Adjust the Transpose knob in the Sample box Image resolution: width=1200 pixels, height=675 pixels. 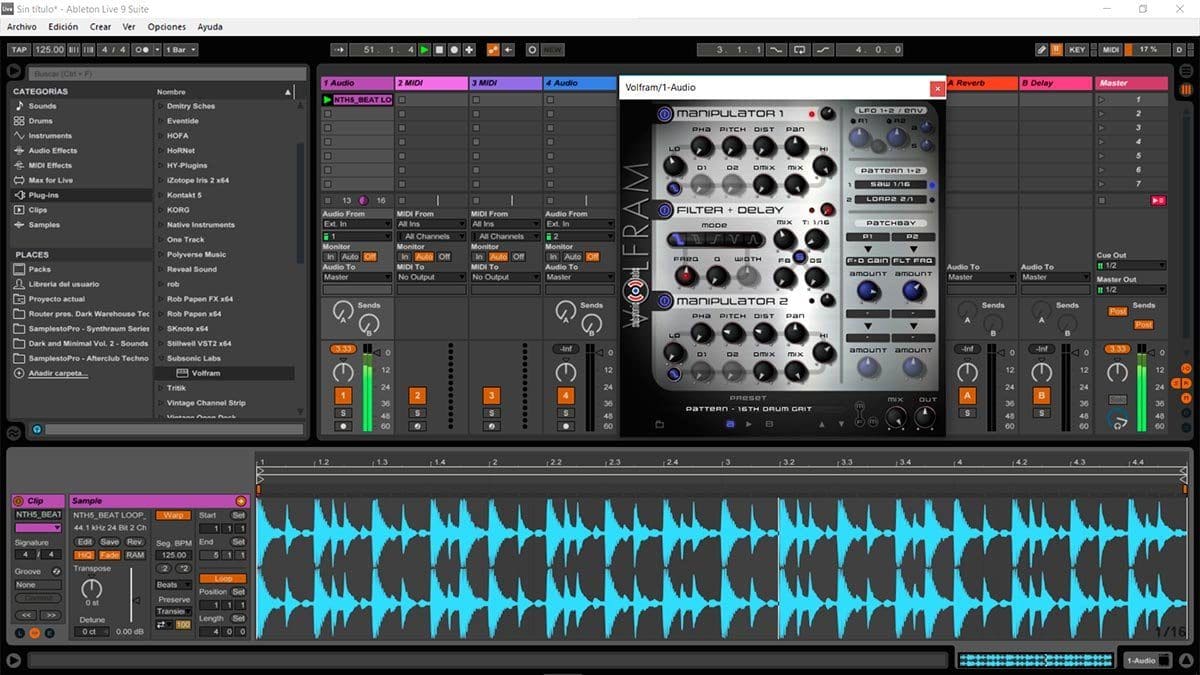(x=91, y=588)
